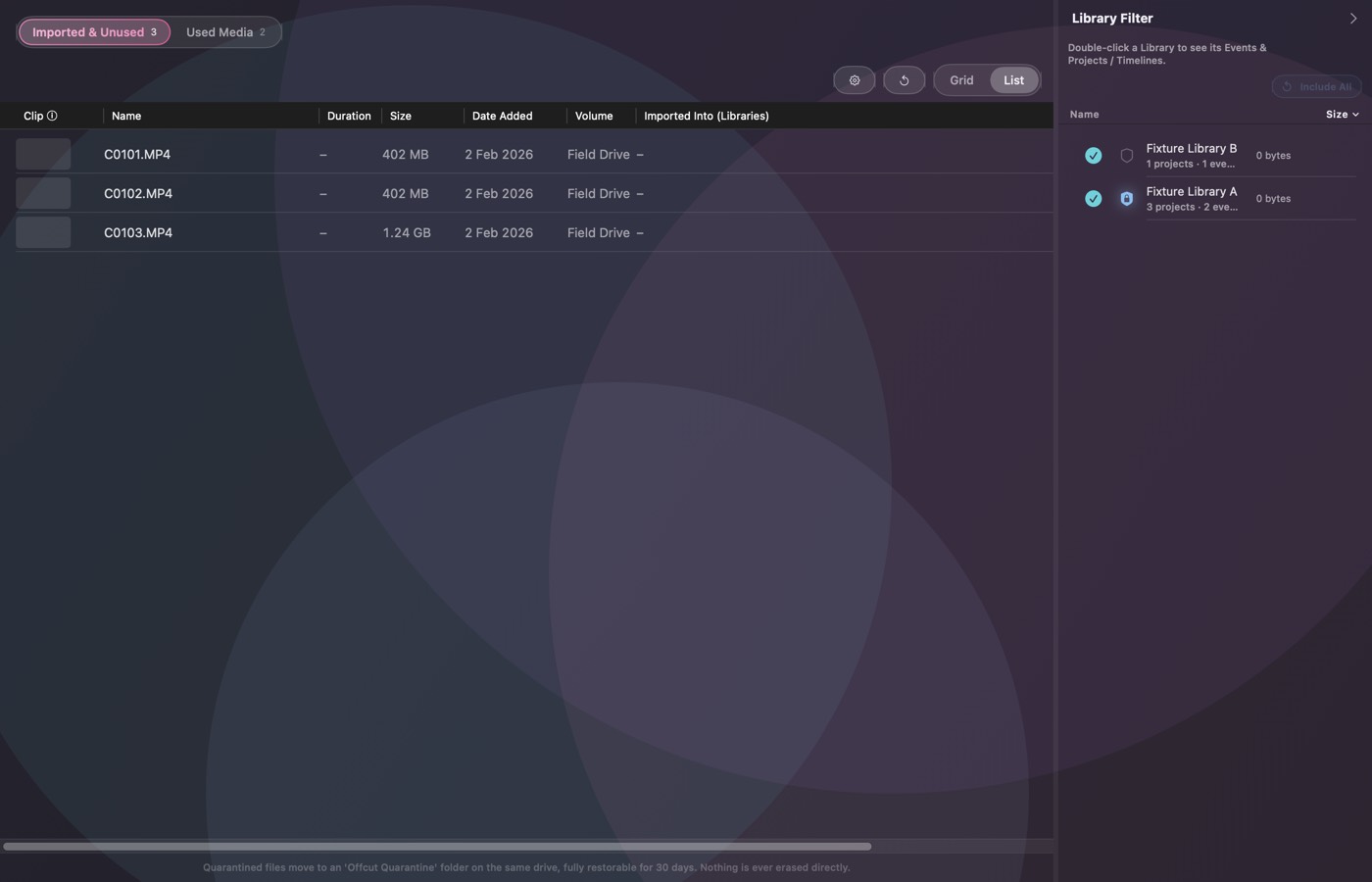Sort clips by the Name column header

pyautogui.click(x=126, y=116)
